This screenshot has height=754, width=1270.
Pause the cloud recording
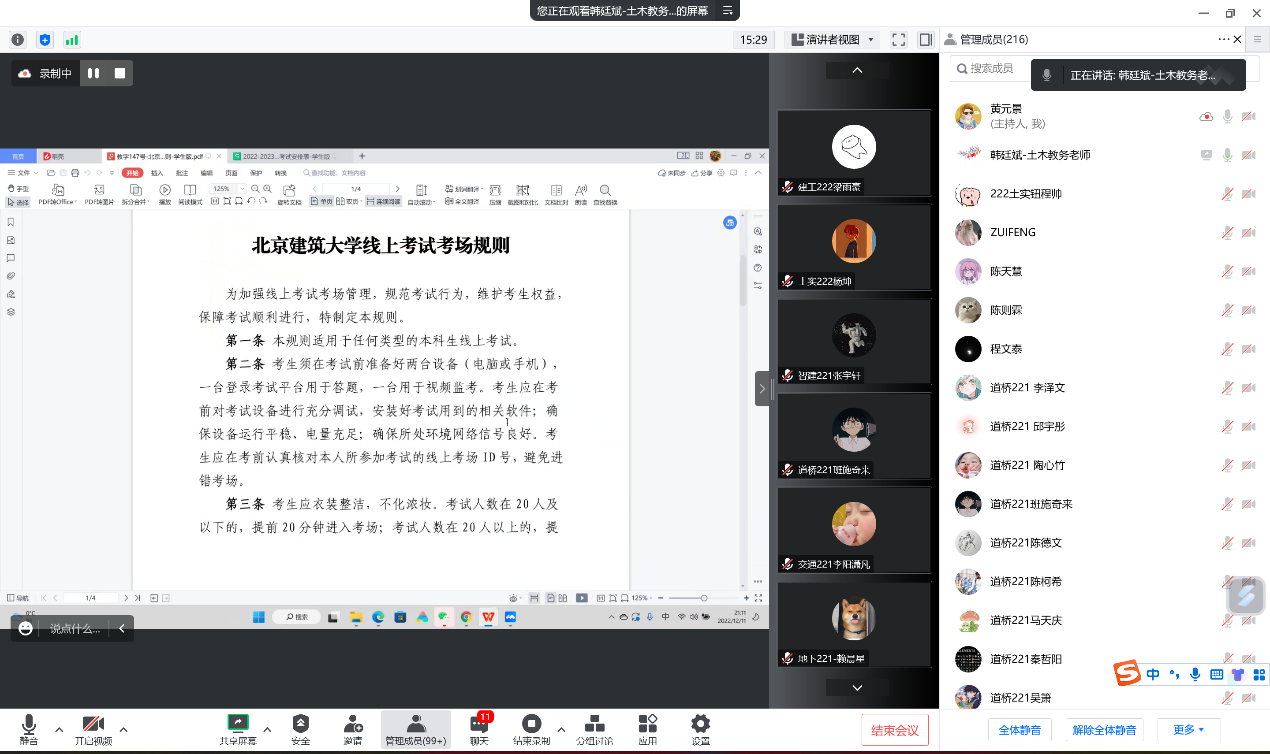click(94, 73)
